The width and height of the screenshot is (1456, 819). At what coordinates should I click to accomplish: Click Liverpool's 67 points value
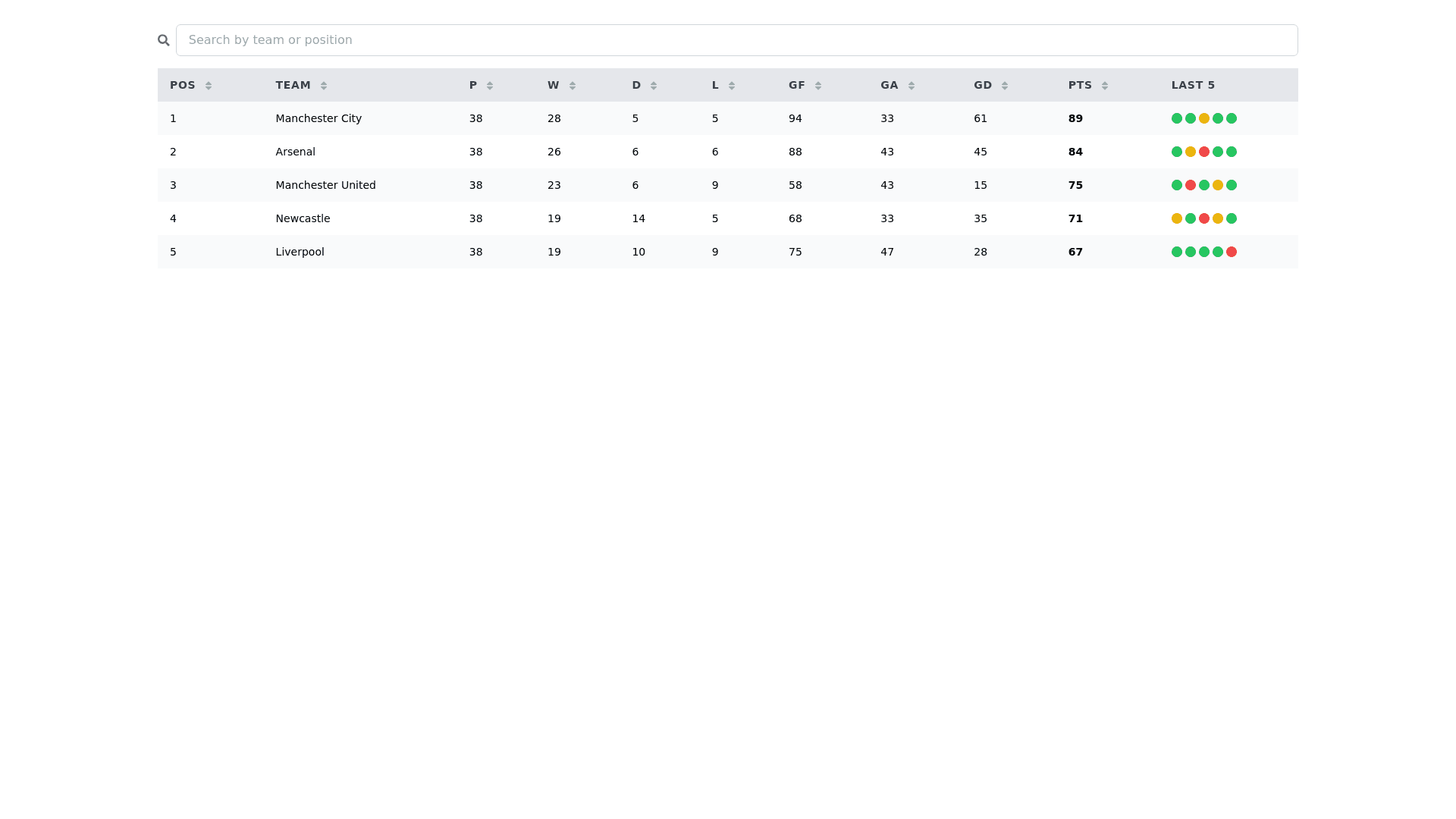1075,252
